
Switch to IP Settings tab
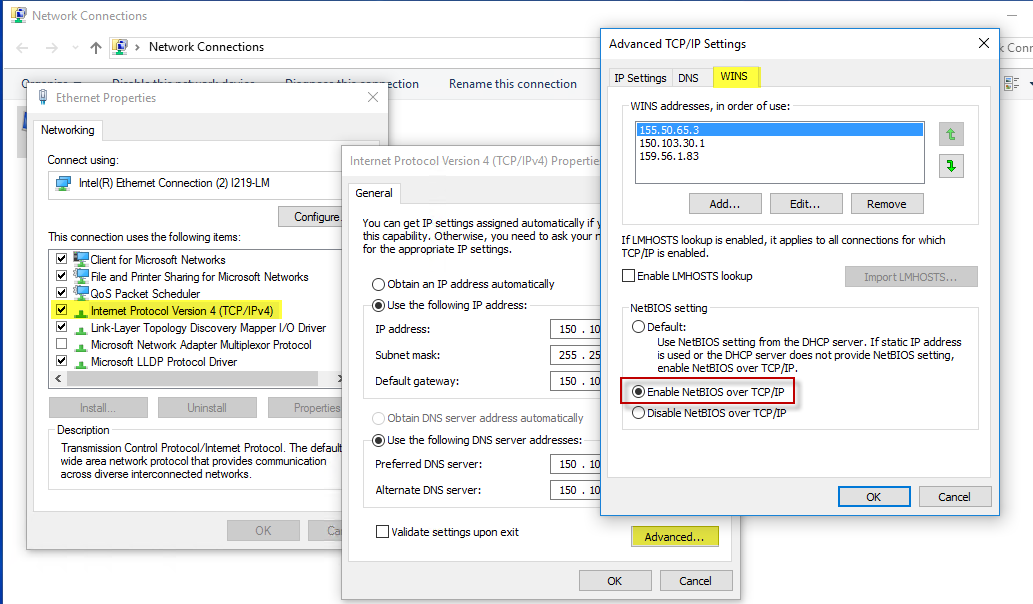[640, 78]
